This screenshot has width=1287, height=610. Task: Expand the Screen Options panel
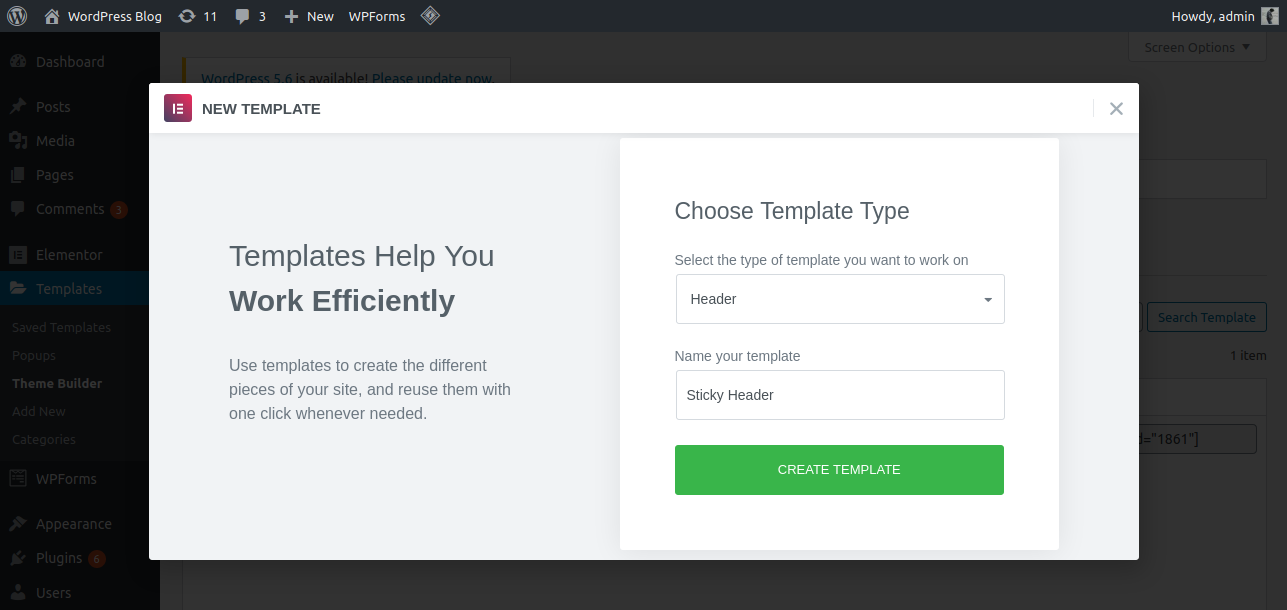1196,47
